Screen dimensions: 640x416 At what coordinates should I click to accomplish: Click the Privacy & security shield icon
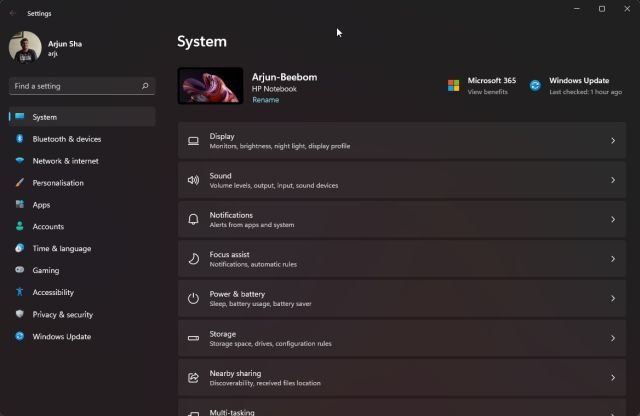(x=20, y=314)
